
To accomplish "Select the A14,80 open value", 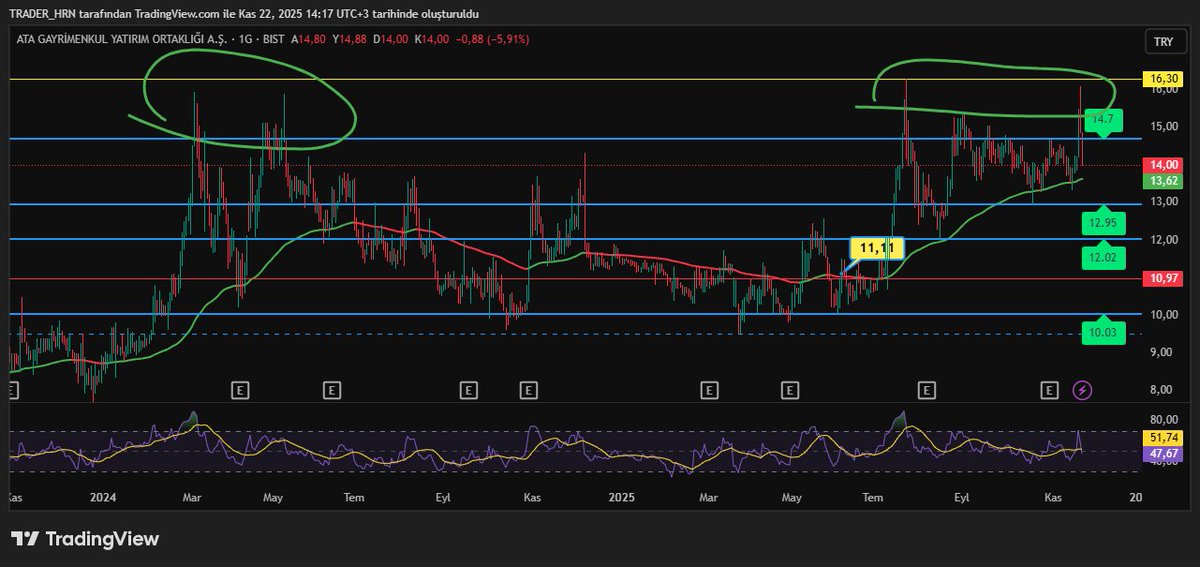I will tap(307, 39).
